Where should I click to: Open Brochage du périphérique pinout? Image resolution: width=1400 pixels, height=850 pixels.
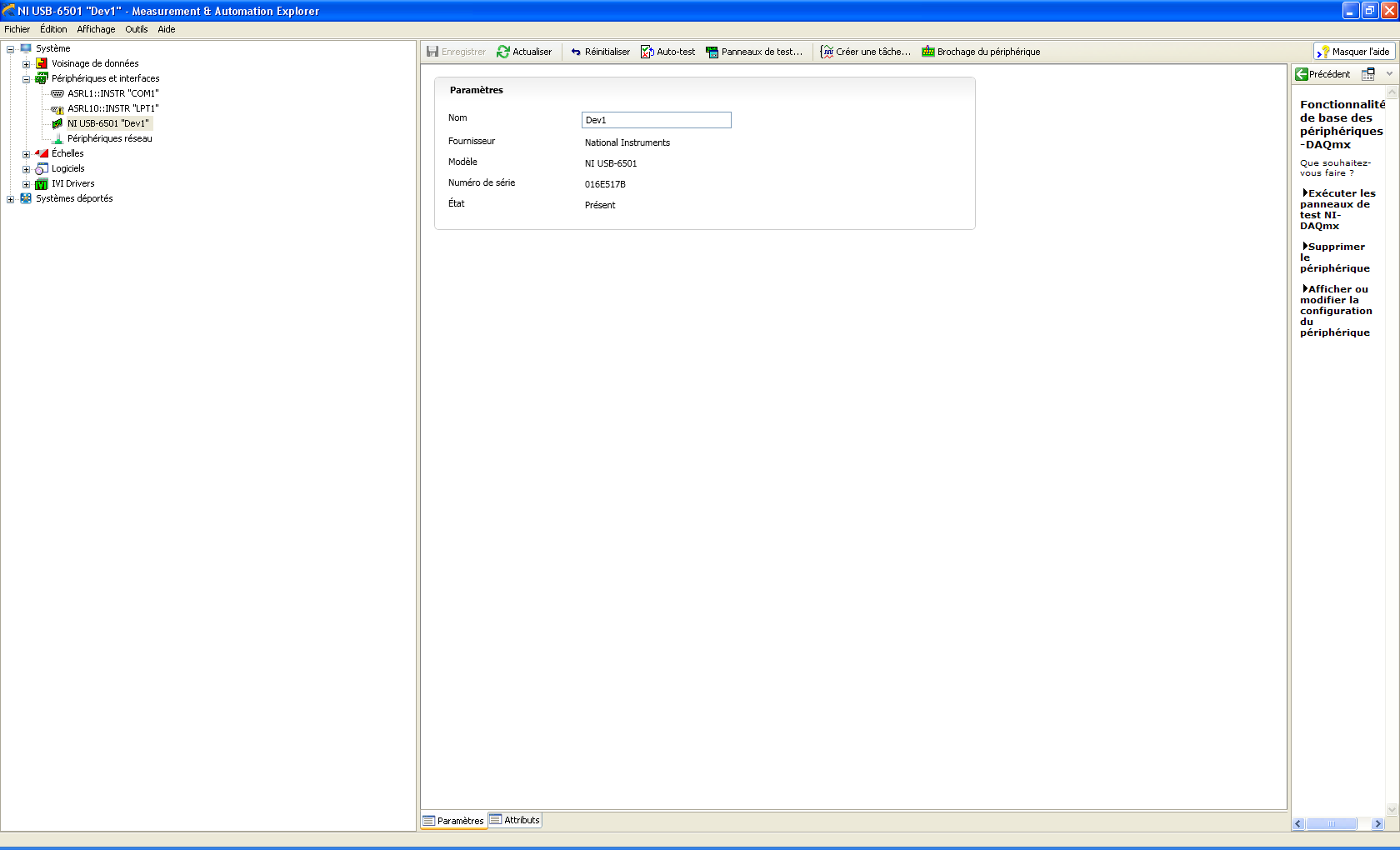[981, 52]
